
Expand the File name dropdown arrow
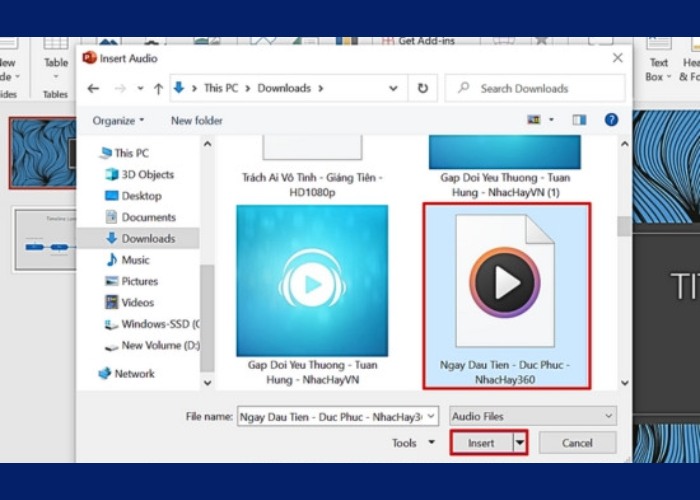coord(431,417)
